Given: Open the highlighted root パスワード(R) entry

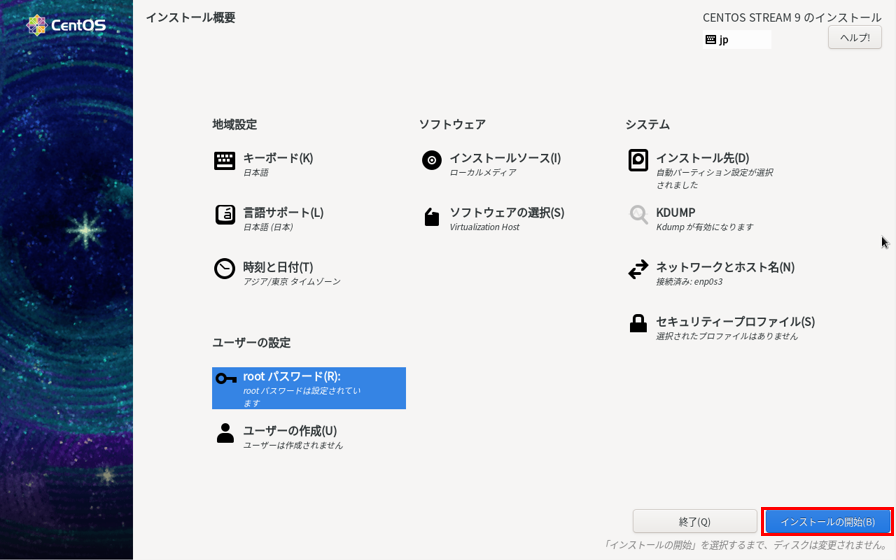Looking at the screenshot, I should coord(309,388).
